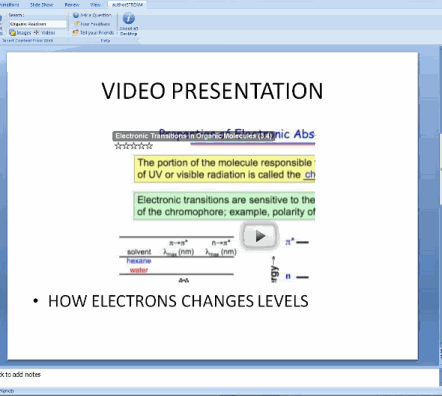
Task: Click the notes pane to add notes
Action: [220, 377]
